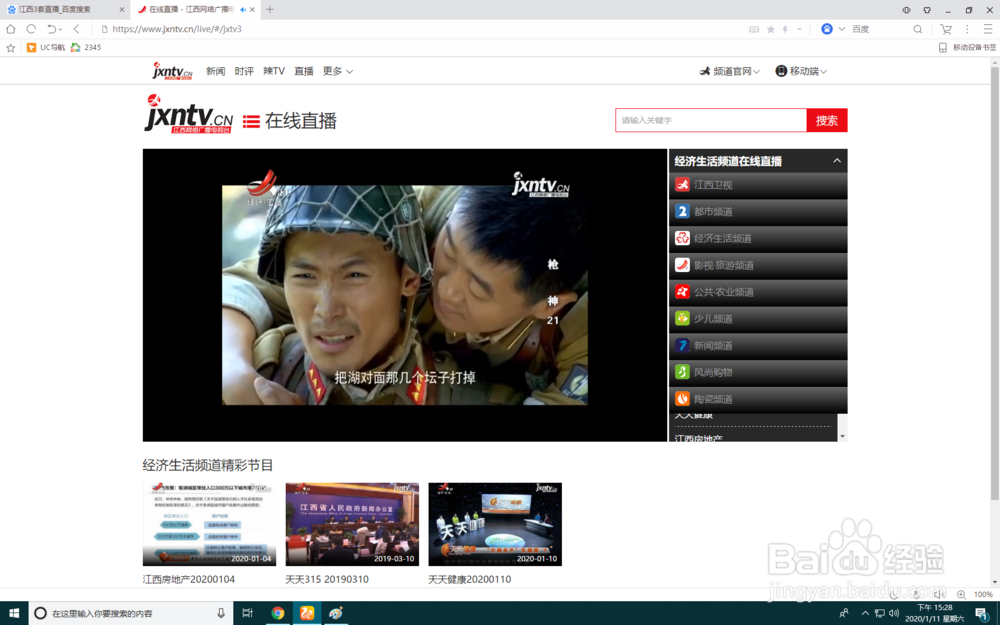Open 移动设备书签 bookmarks
1000x625 pixels.
(967, 47)
